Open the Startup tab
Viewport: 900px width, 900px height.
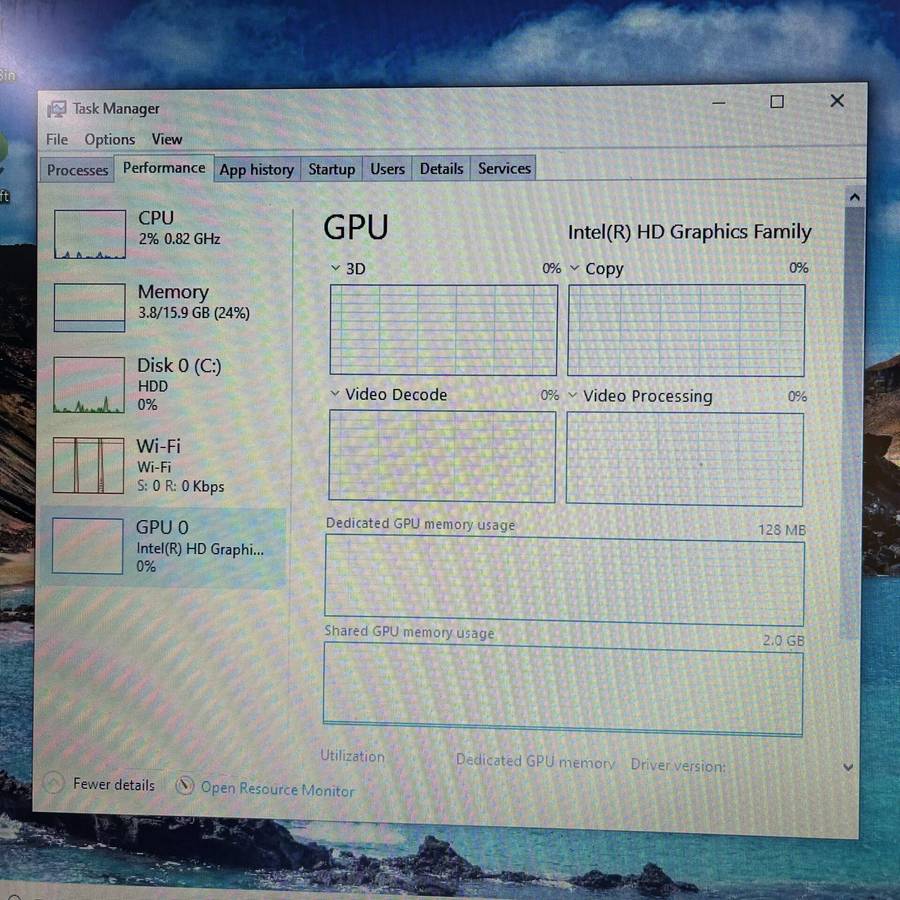[331, 169]
